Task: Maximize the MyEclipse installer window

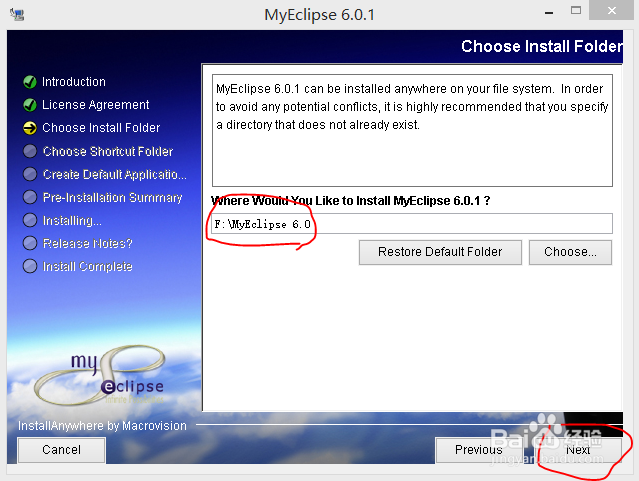Action: point(576,11)
